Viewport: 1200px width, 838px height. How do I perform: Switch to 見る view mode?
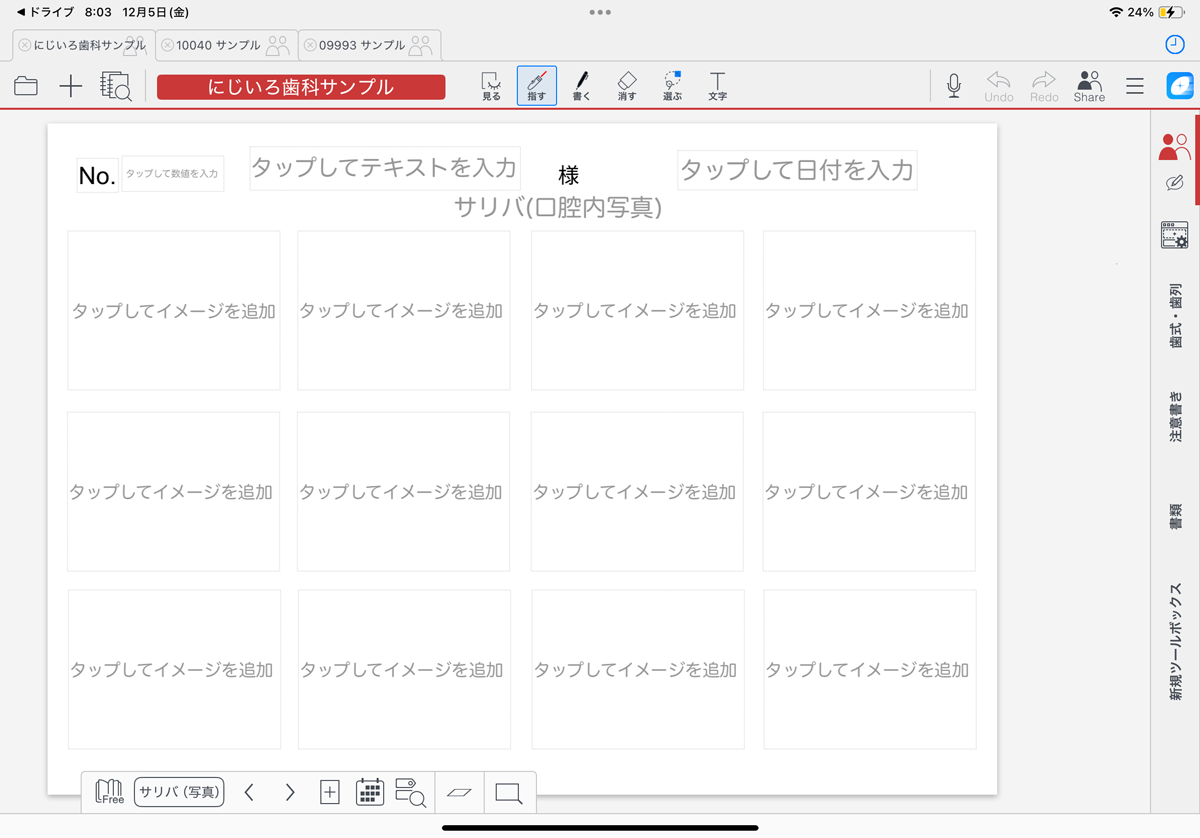(x=491, y=86)
